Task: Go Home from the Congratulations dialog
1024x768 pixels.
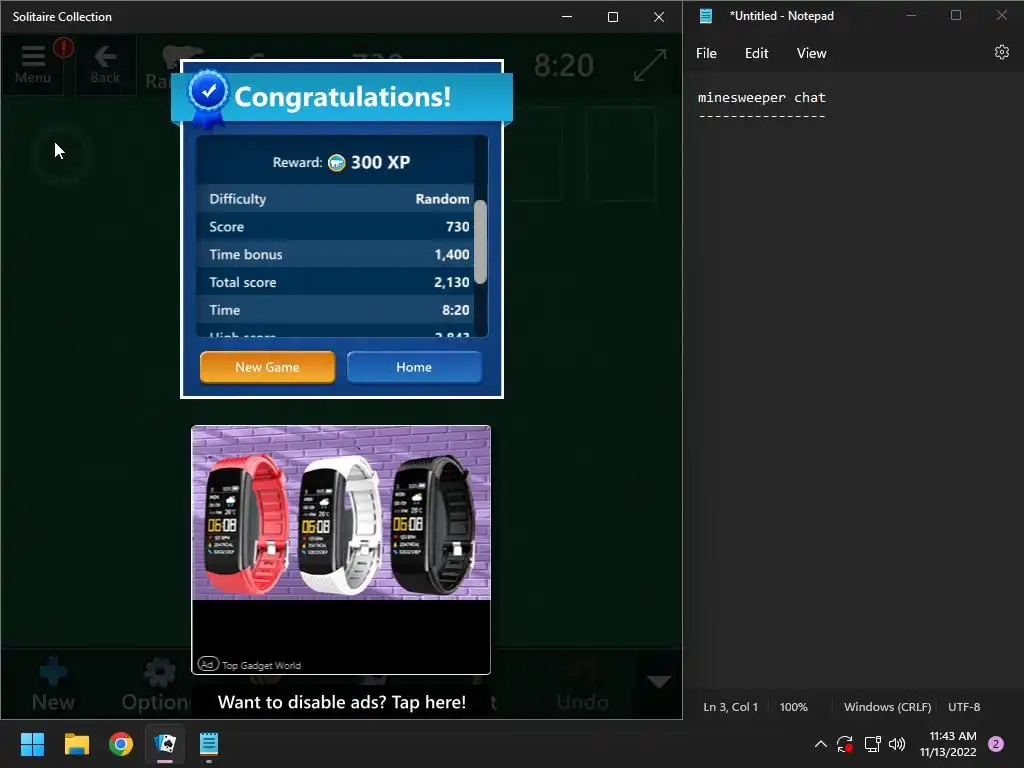Action: tap(414, 367)
